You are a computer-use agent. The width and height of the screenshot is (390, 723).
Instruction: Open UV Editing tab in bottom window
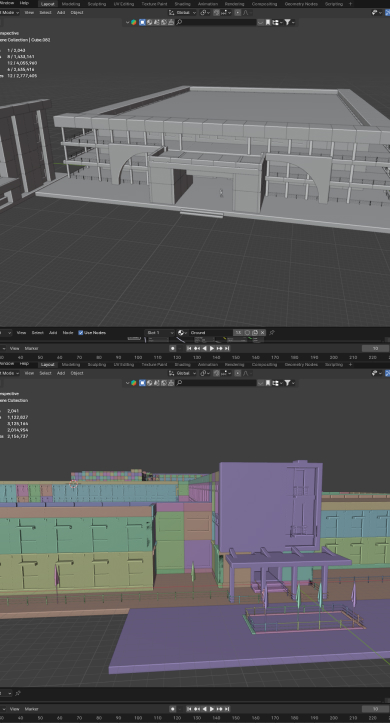click(124, 365)
